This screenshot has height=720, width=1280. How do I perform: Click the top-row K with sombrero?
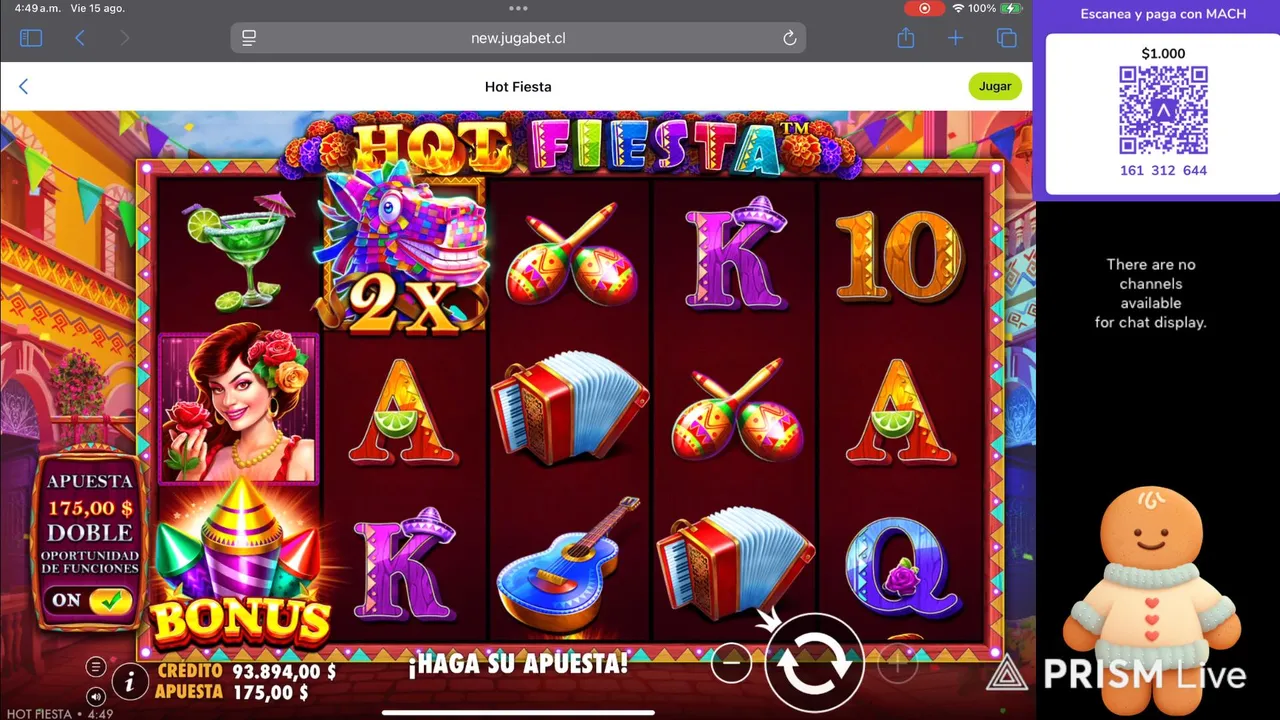pos(735,252)
